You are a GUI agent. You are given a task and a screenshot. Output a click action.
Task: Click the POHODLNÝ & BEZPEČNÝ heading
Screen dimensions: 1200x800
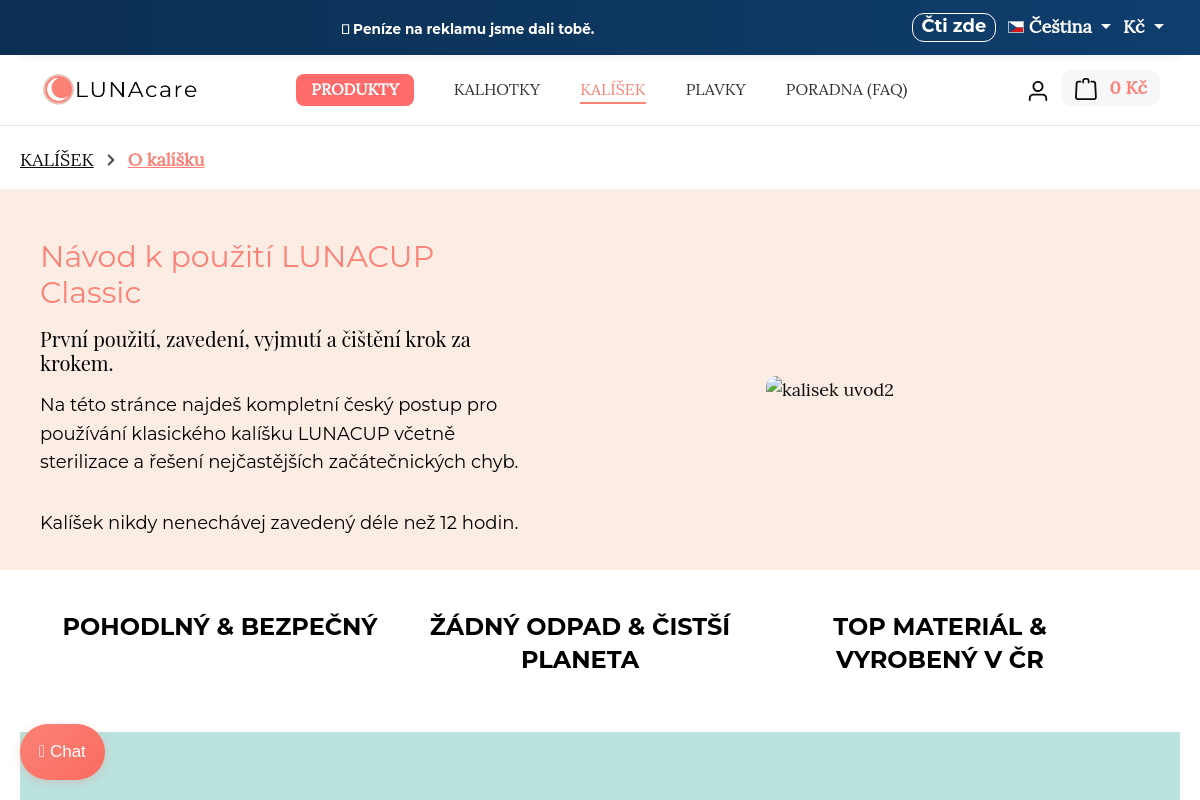coord(220,627)
